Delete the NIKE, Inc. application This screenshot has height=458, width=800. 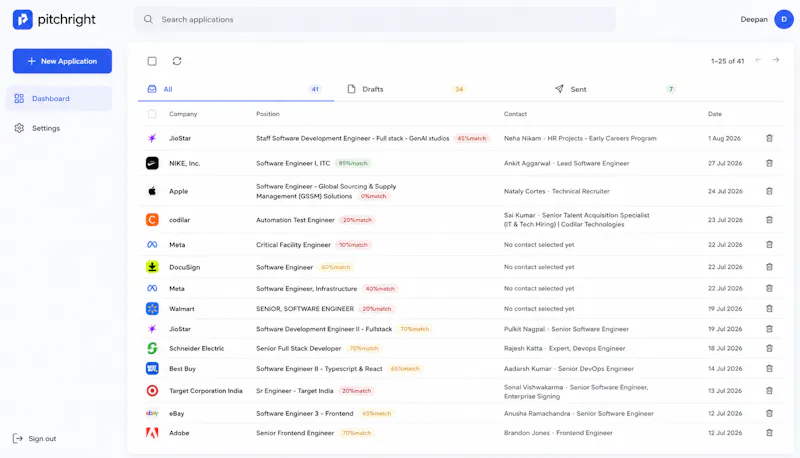pyautogui.click(x=769, y=163)
